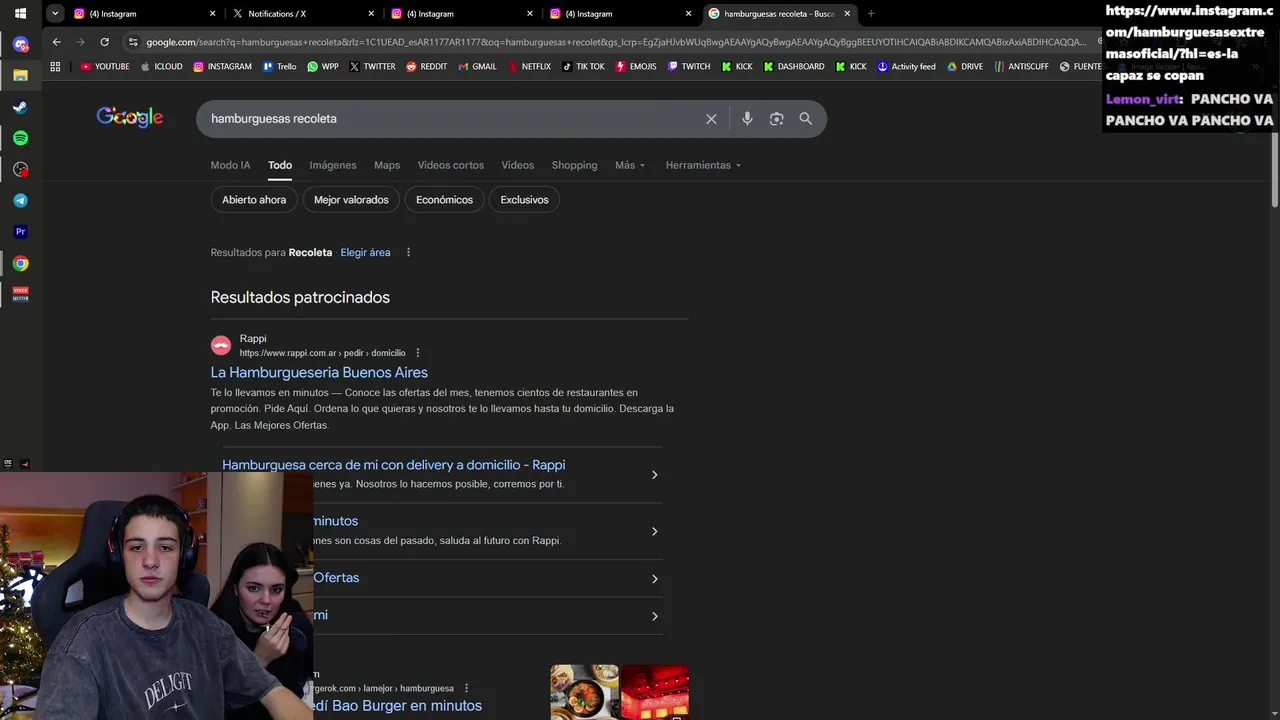Click the Chrome address bar URL
Image resolution: width=1280 pixels, height=720 pixels.
pyautogui.click(x=615, y=42)
